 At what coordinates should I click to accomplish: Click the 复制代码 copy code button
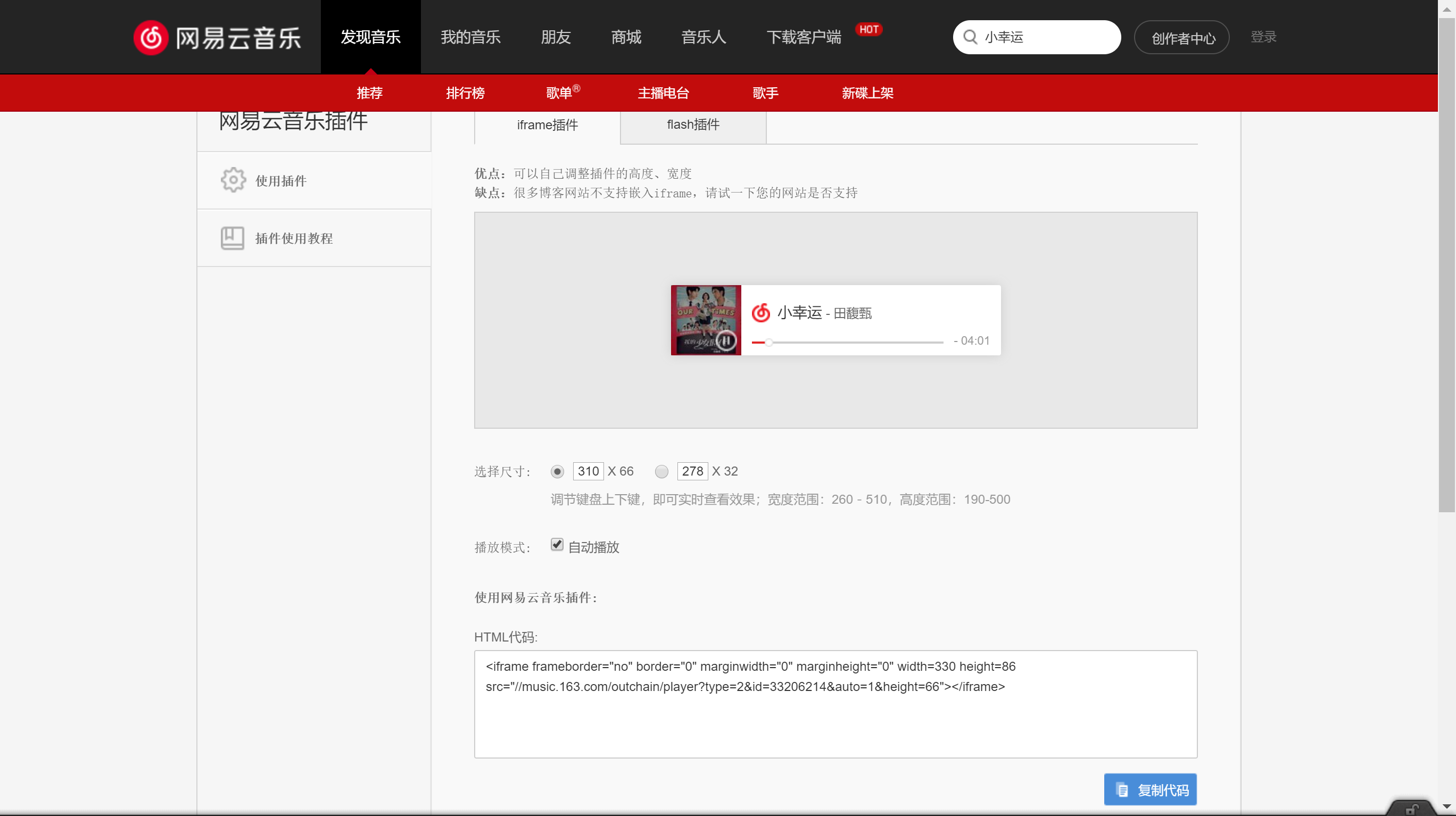(x=1150, y=789)
